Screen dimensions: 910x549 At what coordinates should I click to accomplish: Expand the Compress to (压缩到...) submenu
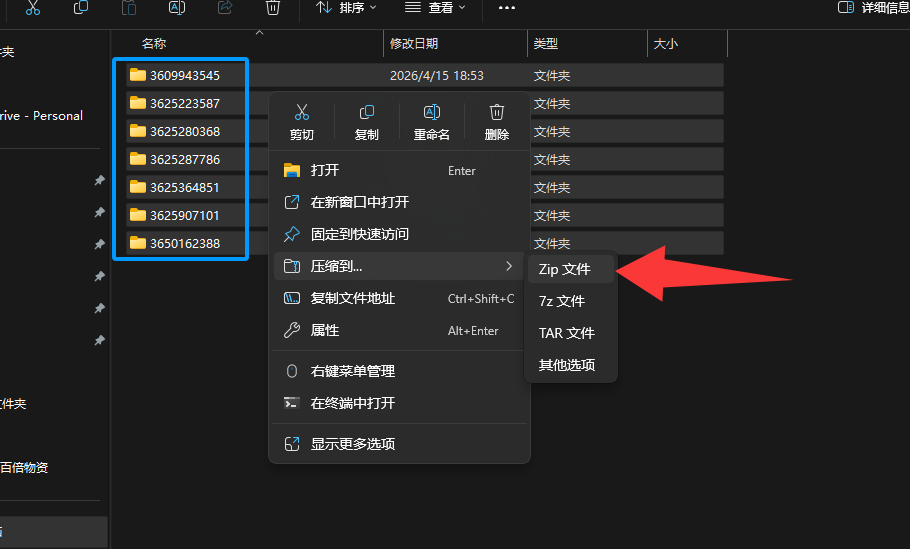399,266
